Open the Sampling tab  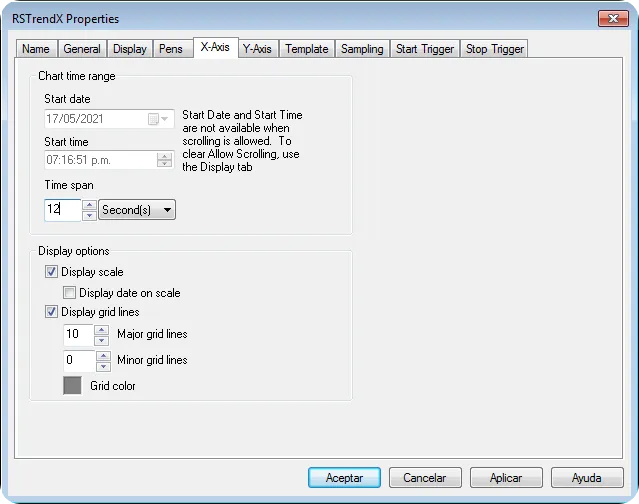[362, 49]
